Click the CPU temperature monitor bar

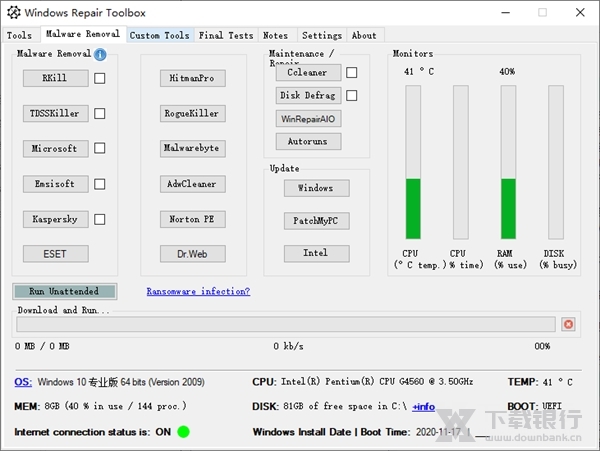tap(413, 162)
